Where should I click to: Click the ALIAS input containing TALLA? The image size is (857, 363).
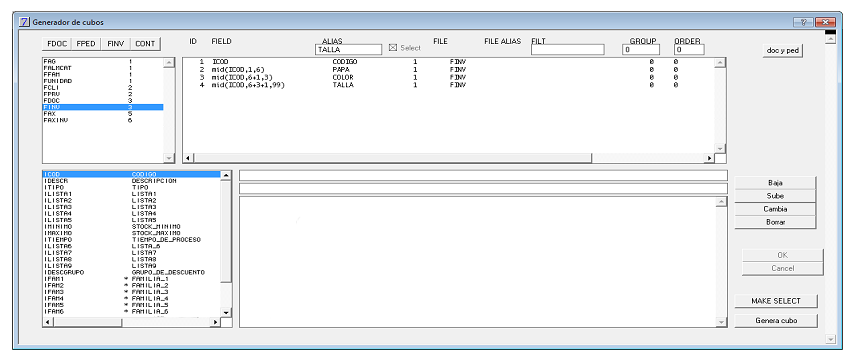349,50
